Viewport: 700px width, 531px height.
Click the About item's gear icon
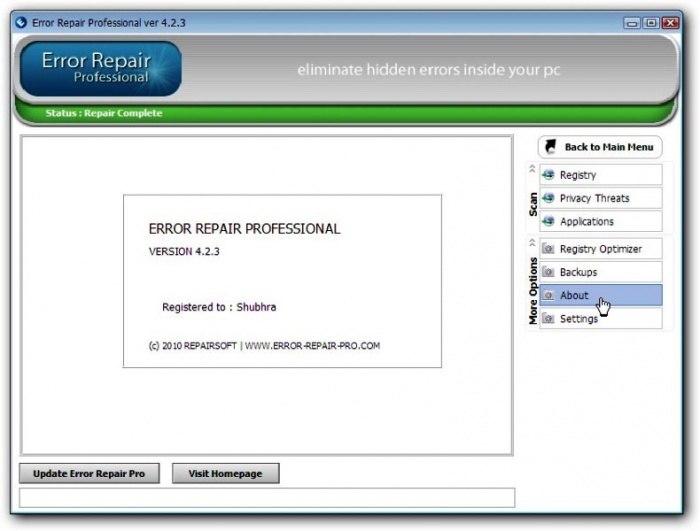(x=548, y=295)
